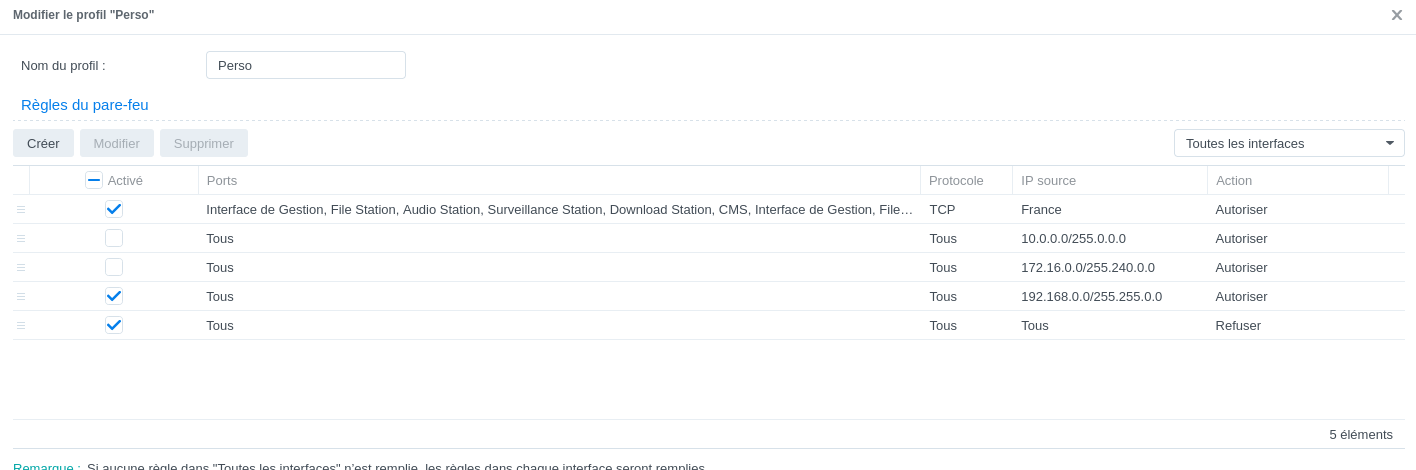This screenshot has width=1416, height=470.
Task: Click drag handle of the 172.16.0.0 rule
Action: 21,268
